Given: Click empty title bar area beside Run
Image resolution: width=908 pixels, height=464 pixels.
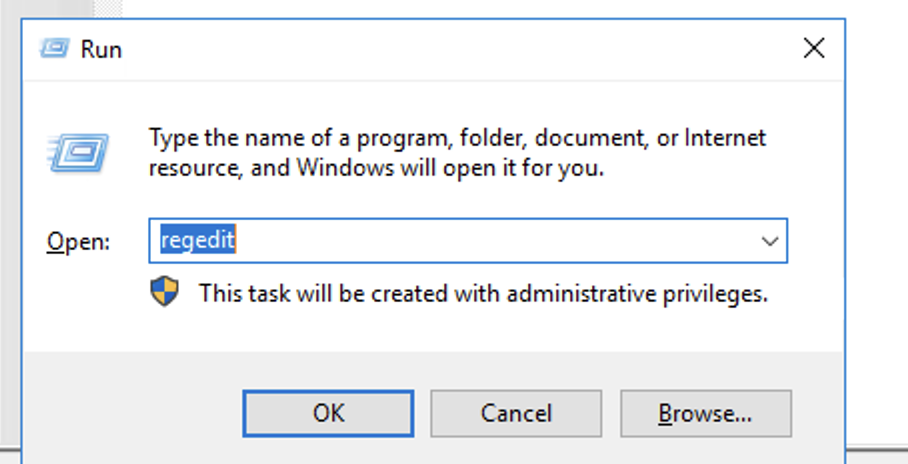Looking at the screenshot, I should [x=450, y=47].
